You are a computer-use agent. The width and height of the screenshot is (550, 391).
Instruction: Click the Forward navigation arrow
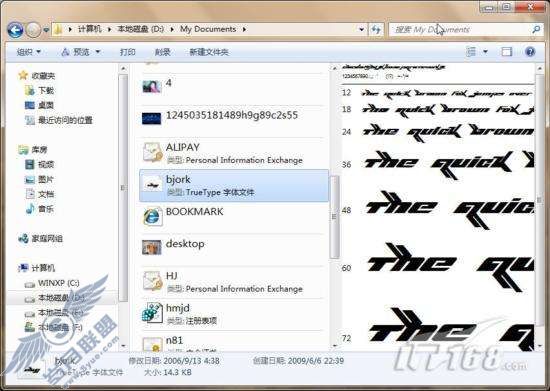(34, 30)
